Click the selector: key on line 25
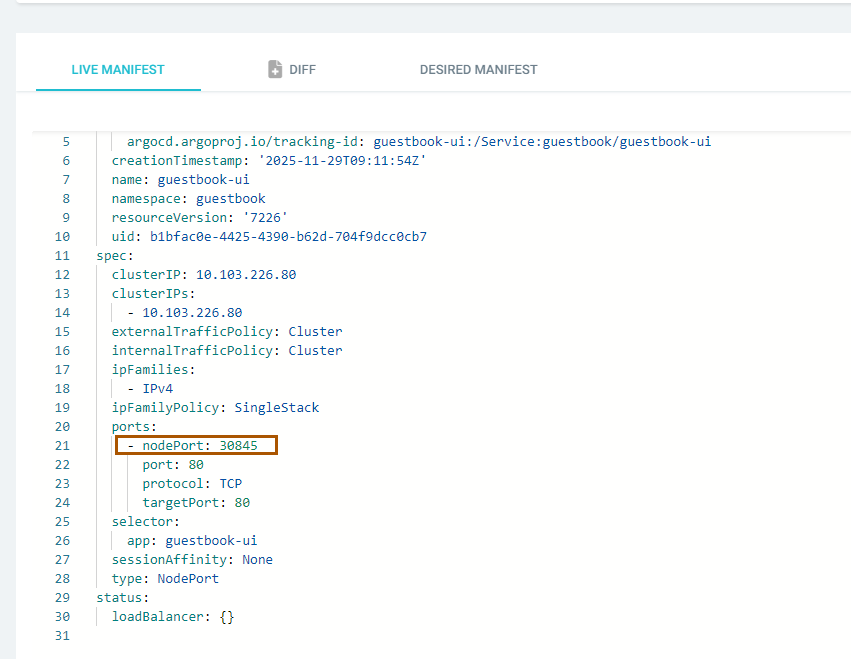Image resolution: width=851 pixels, height=659 pixels. tap(145, 522)
